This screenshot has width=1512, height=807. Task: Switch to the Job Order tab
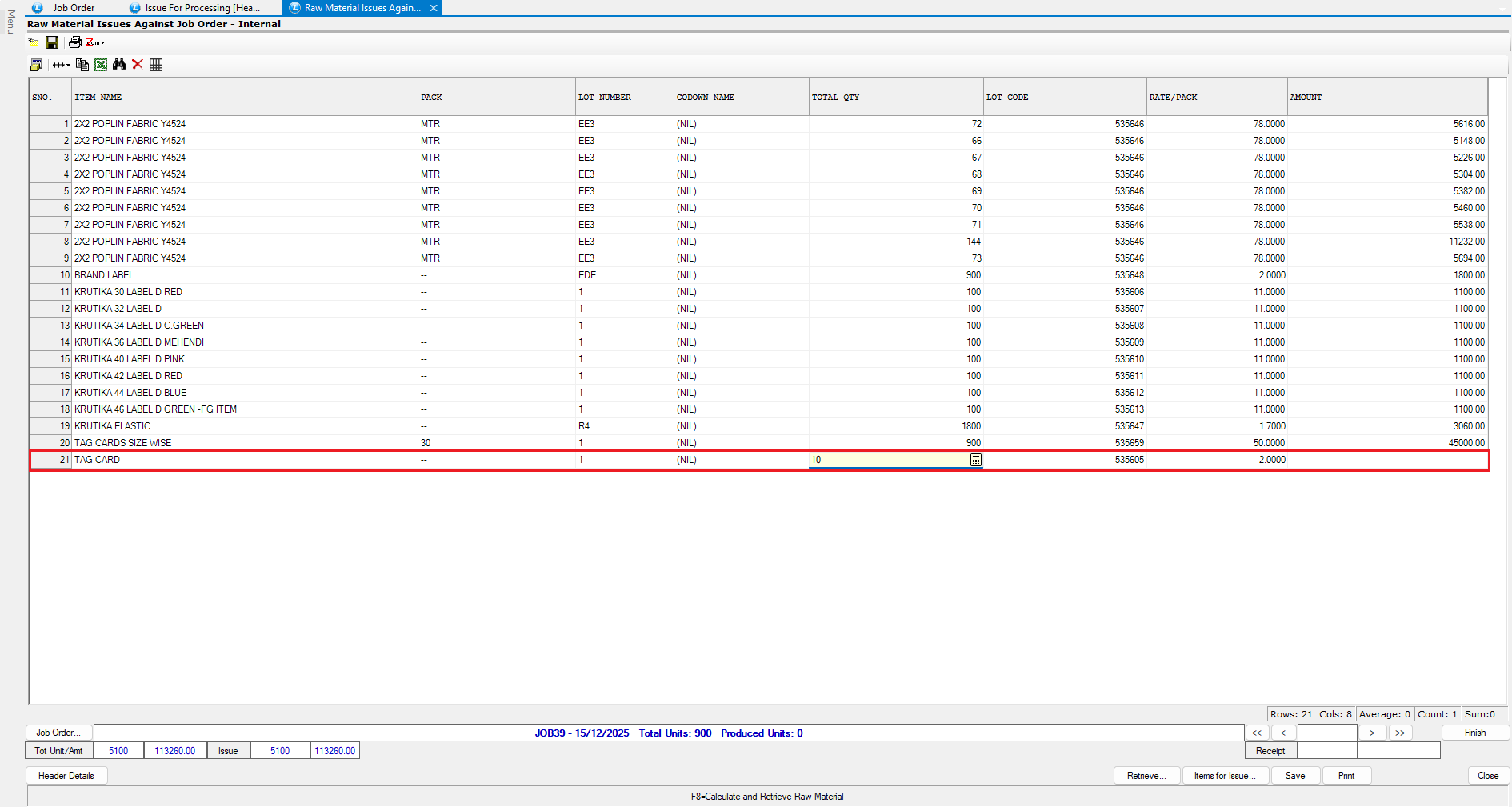(x=73, y=8)
